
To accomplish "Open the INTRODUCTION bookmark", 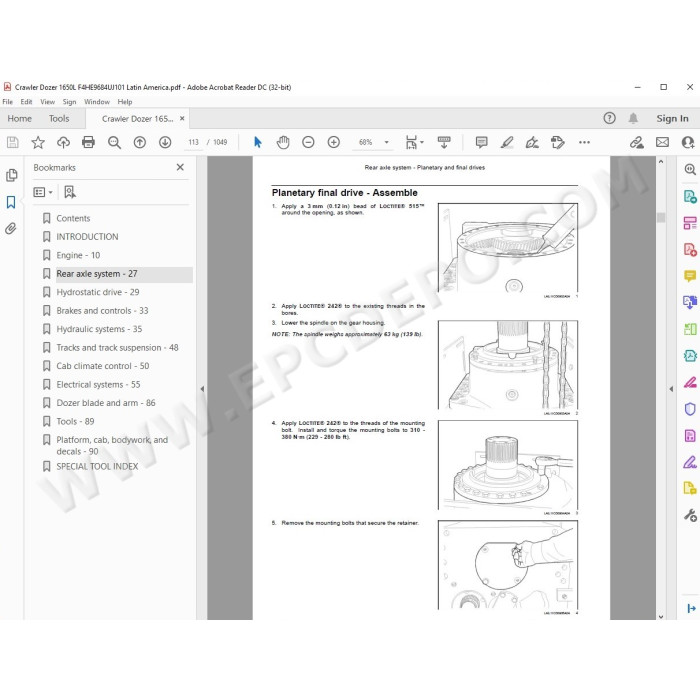I will point(87,237).
